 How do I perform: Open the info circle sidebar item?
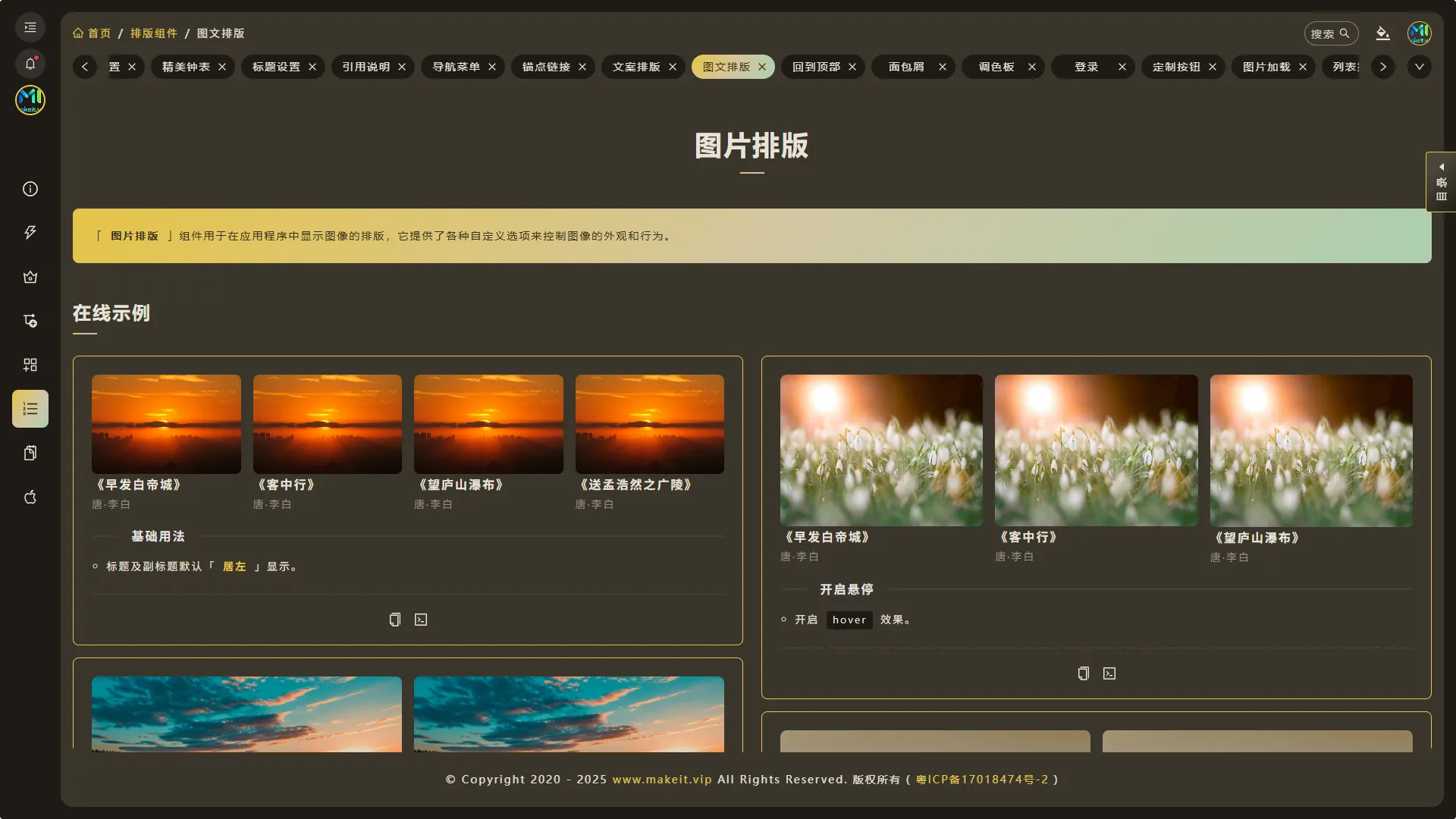[30, 189]
